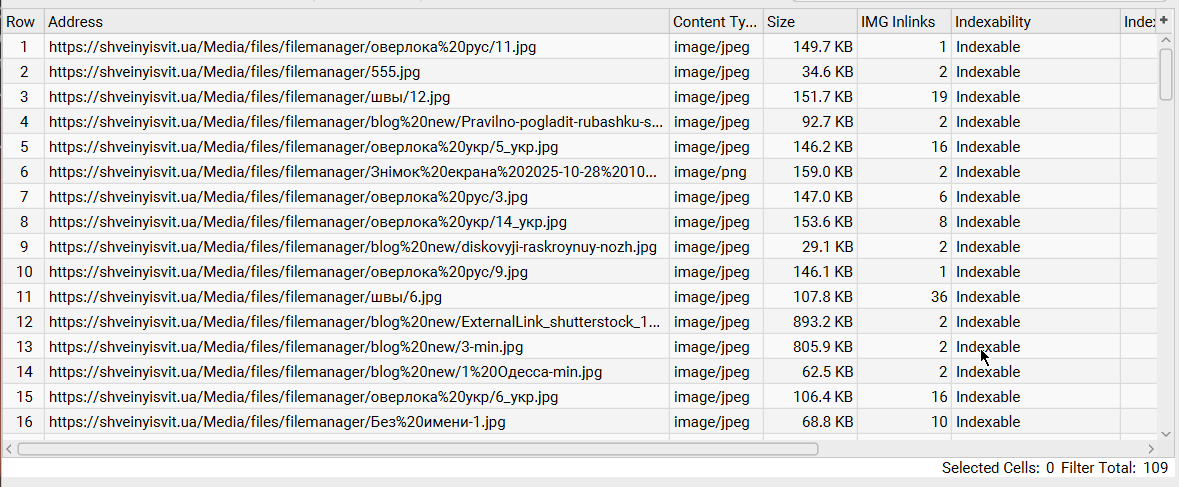
Task: Sort by the Address column header
Action: point(356,22)
